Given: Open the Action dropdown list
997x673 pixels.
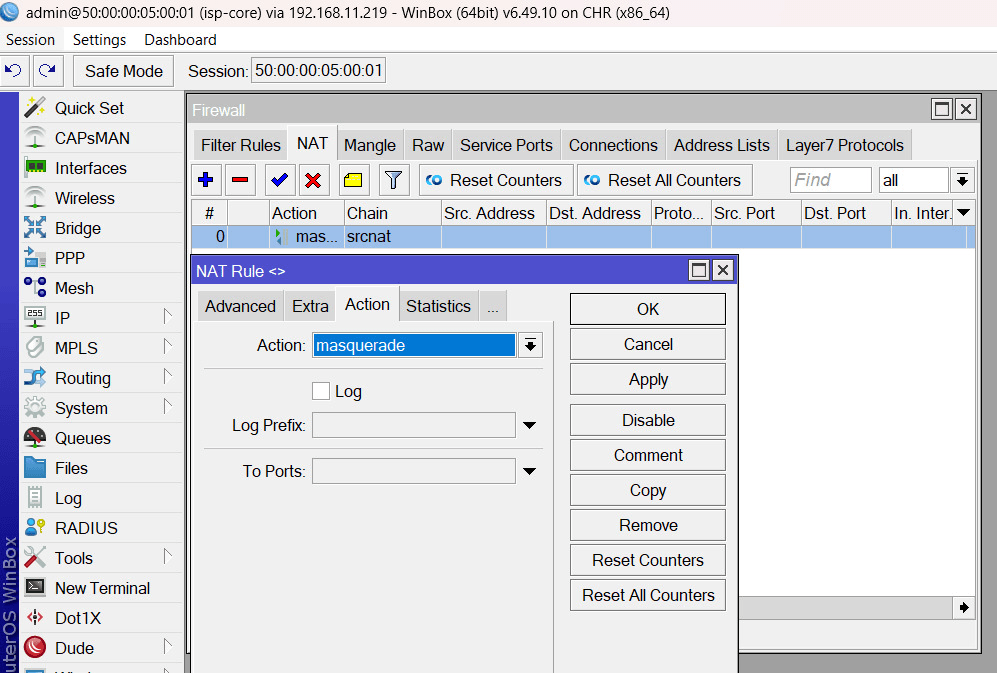Looking at the screenshot, I should pos(530,345).
